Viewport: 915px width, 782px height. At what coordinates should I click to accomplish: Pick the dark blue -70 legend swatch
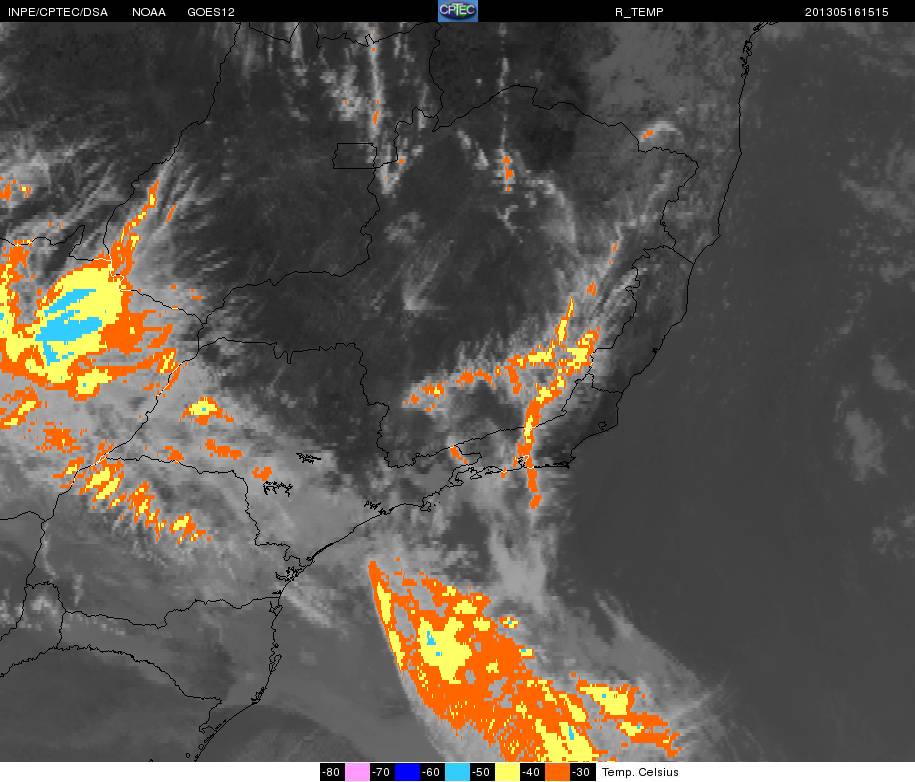click(407, 772)
